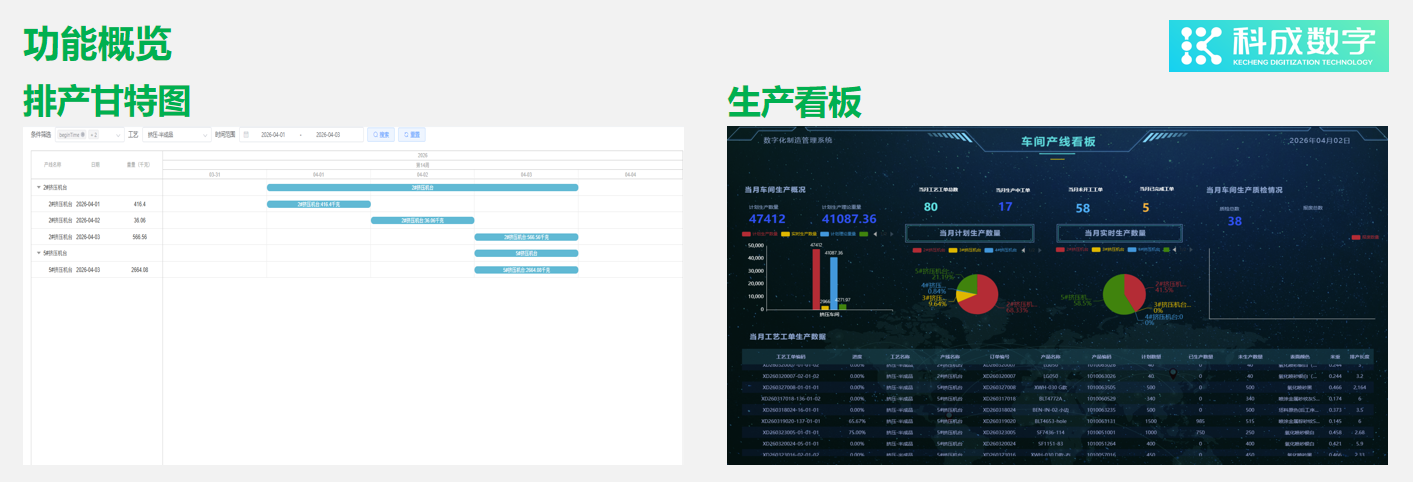
Task: Remove the beginTime filter tag
Action: point(82,134)
